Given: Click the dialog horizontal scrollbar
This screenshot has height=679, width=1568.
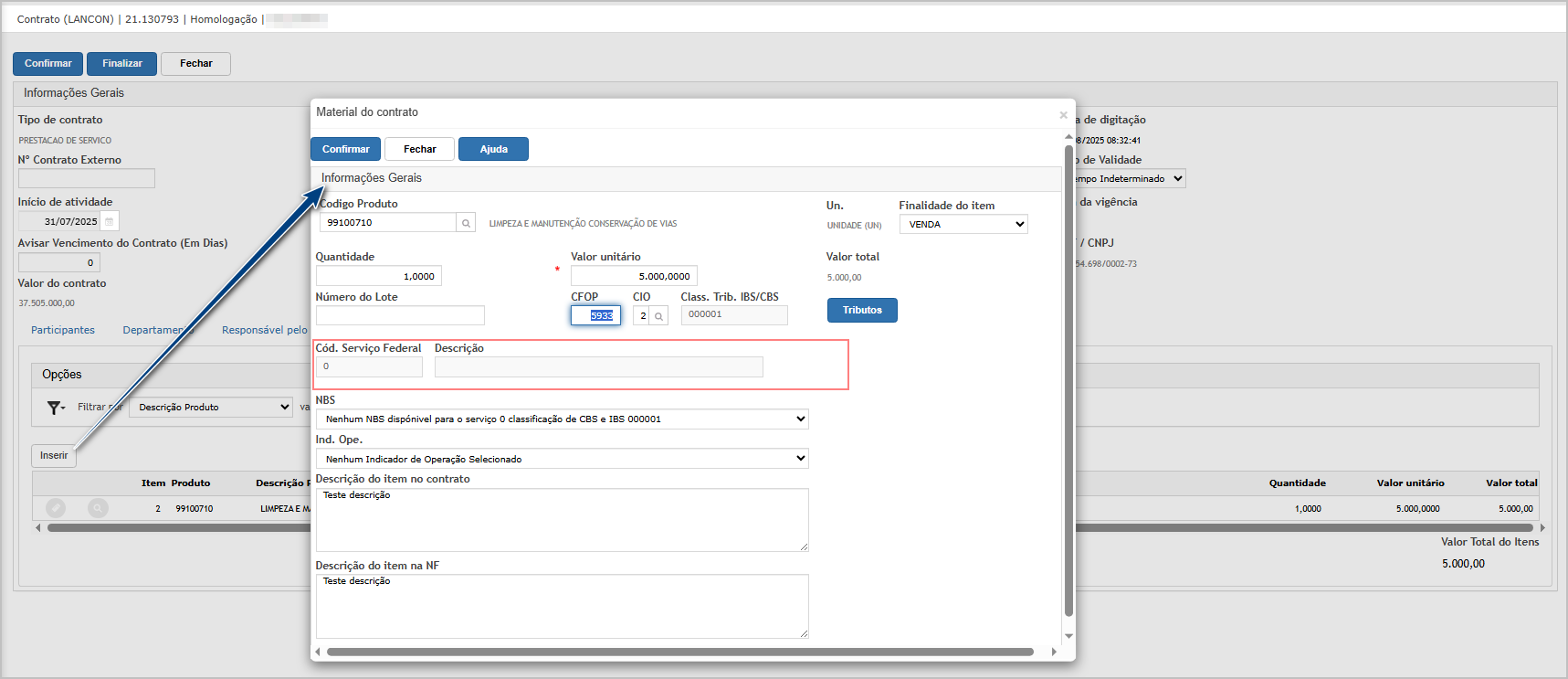Looking at the screenshot, I should 679,652.
